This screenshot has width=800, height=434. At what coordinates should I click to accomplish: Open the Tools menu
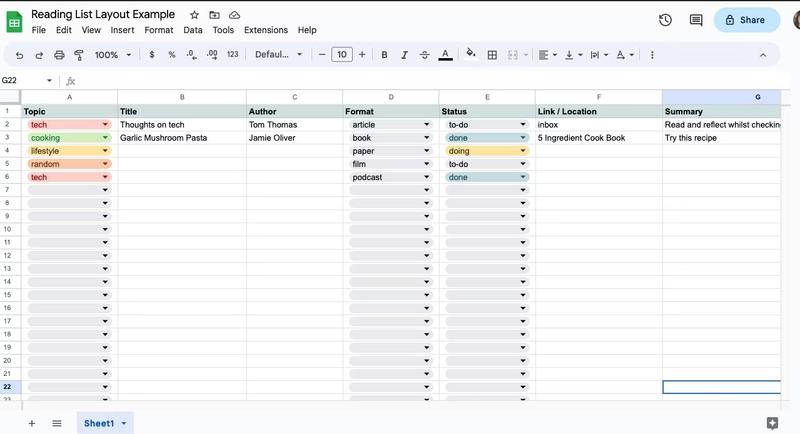click(x=223, y=30)
